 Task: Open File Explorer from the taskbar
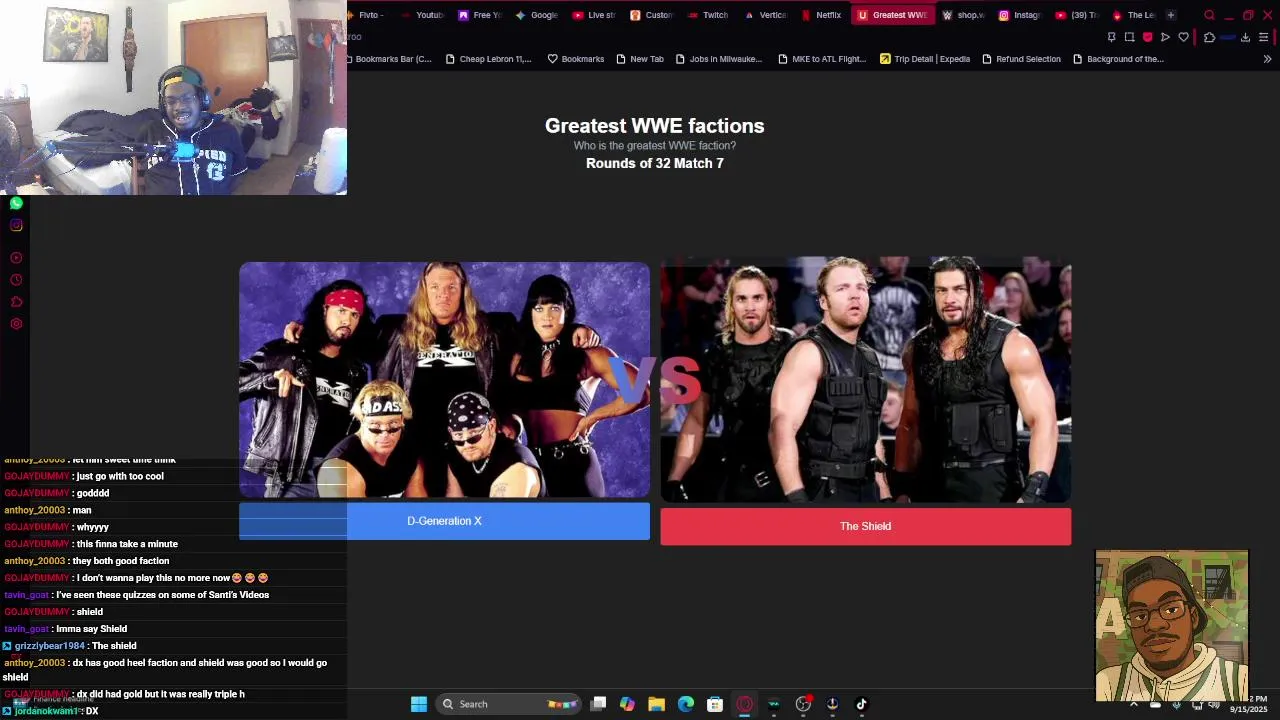click(656, 704)
